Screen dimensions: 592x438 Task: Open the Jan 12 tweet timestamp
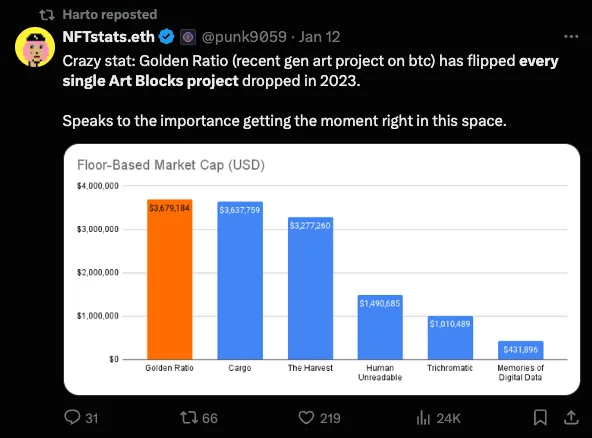(319, 37)
